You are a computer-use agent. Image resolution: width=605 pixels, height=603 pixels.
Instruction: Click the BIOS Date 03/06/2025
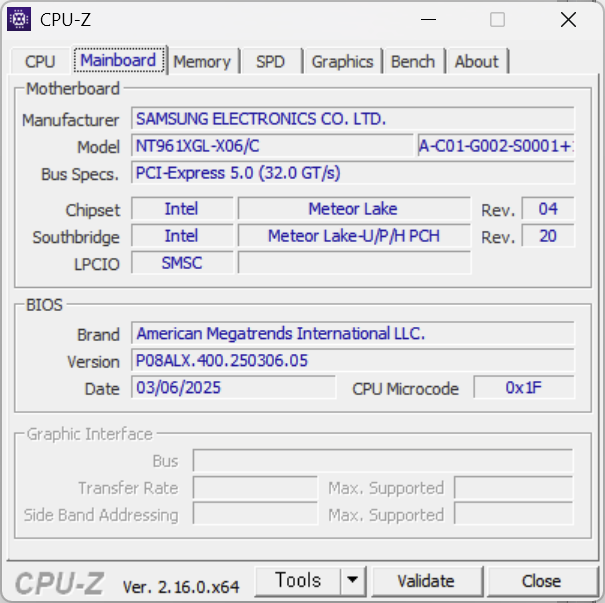[x=233, y=387]
